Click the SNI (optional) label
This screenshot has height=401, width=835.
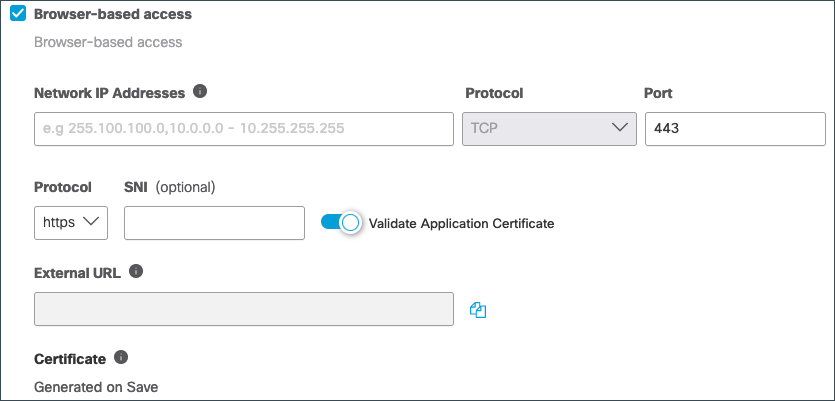click(x=169, y=187)
